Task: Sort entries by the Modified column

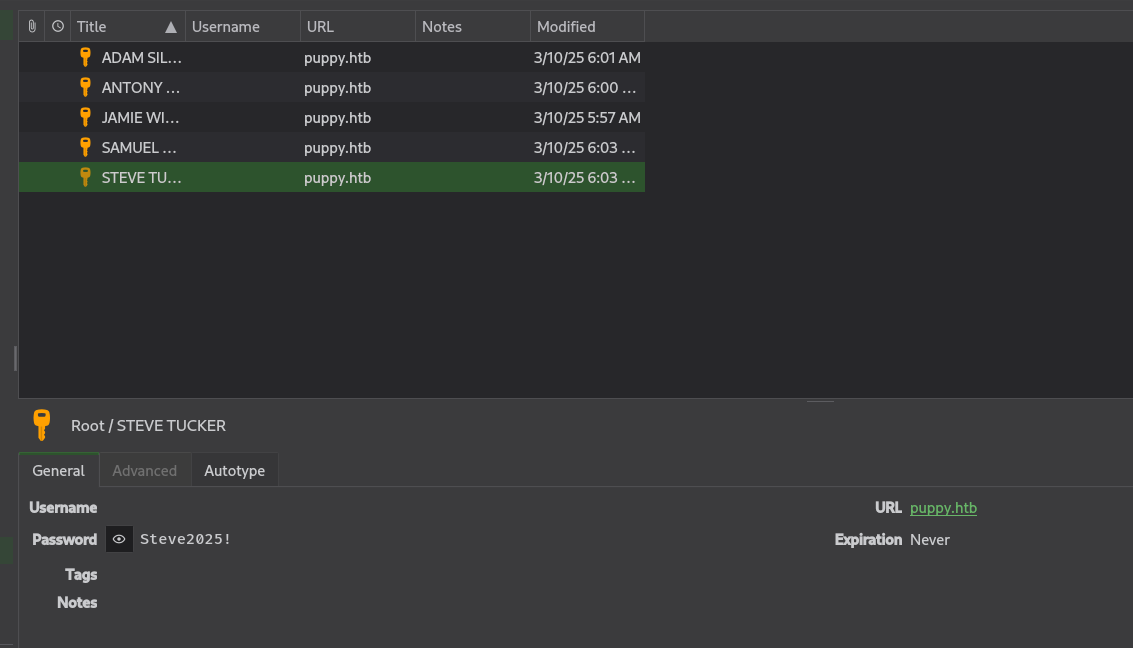Action: (x=587, y=27)
